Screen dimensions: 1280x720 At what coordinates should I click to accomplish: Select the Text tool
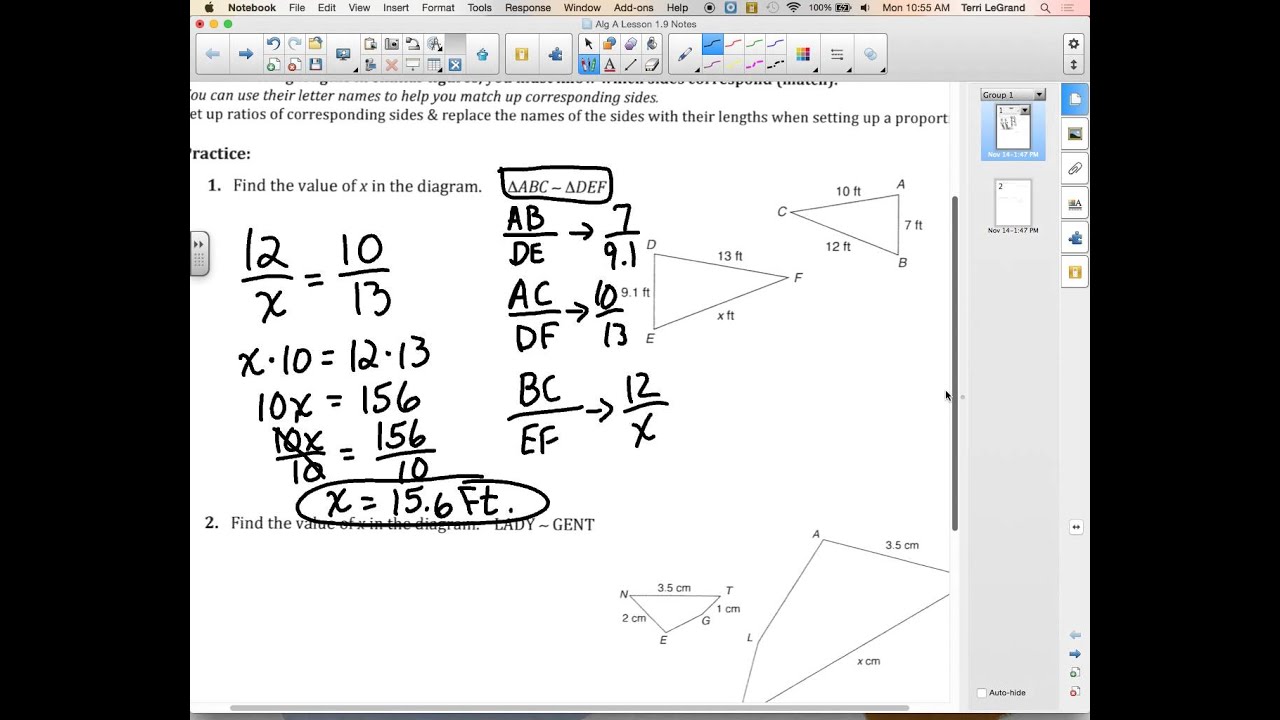[x=609, y=65]
